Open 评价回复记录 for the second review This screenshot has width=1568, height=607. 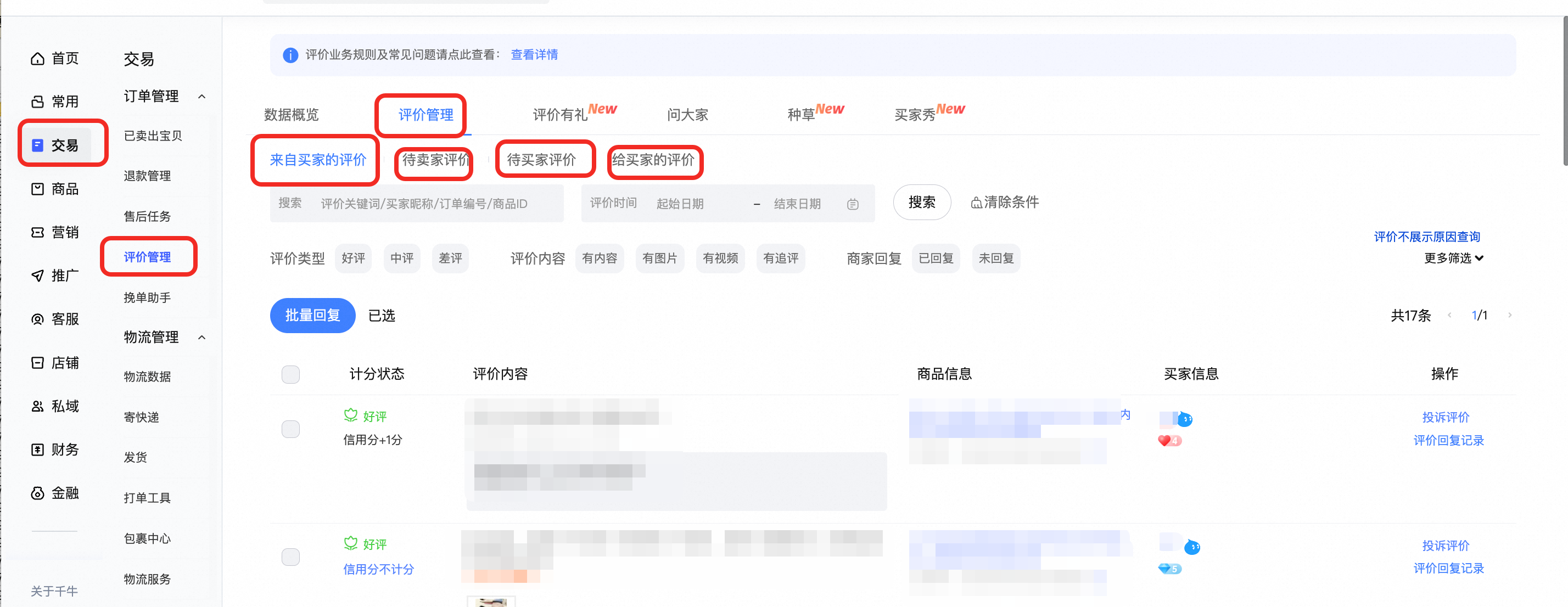[1448, 568]
